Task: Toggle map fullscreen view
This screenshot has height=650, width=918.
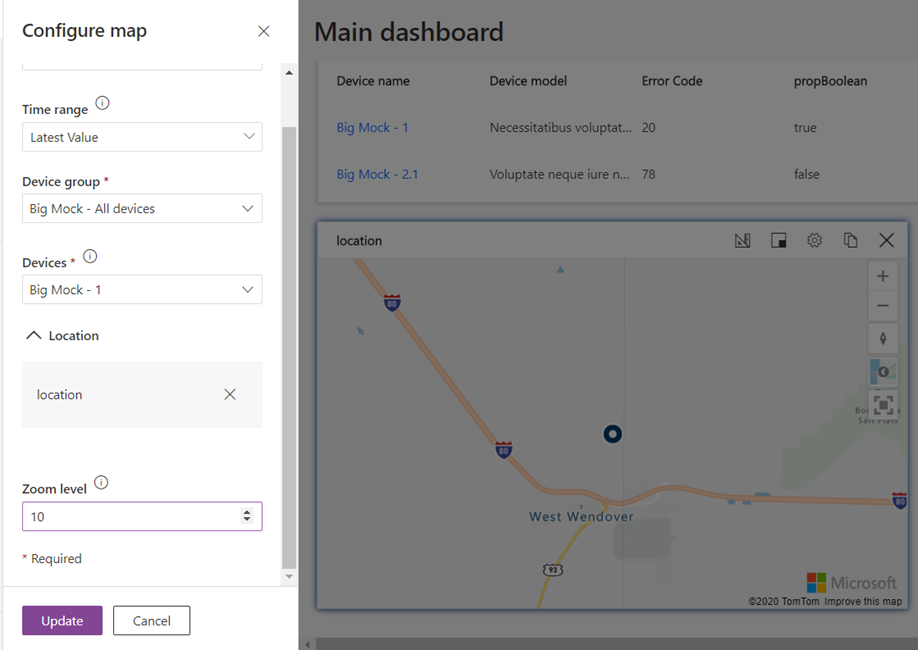Action: coord(883,405)
